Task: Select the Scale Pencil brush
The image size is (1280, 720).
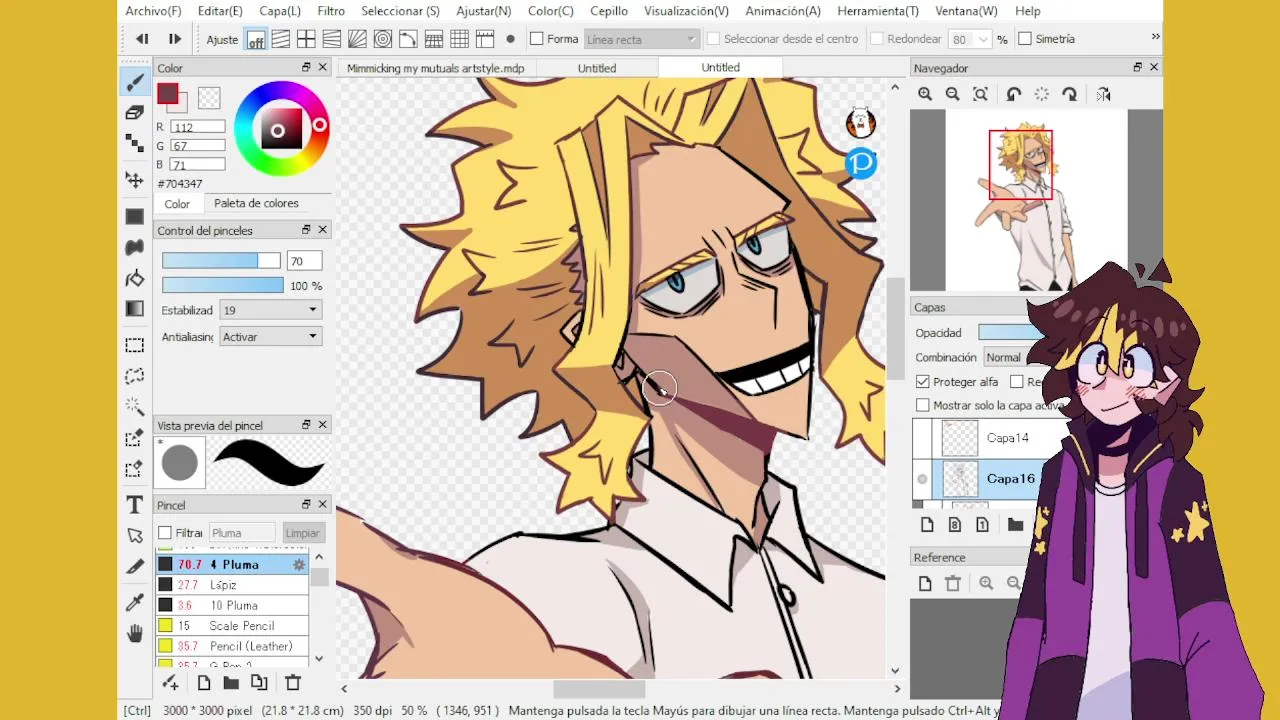Action: coord(232,626)
